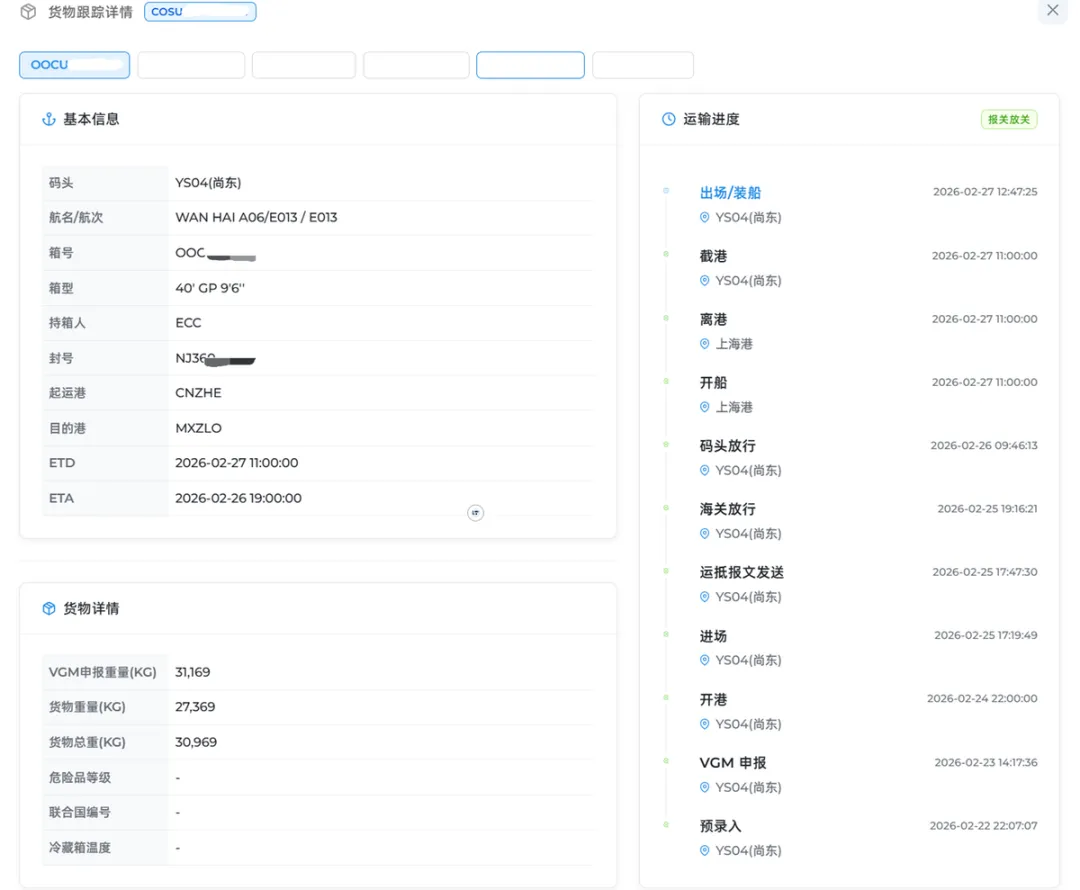Click destination port value MXZLO

tap(198, 428)
